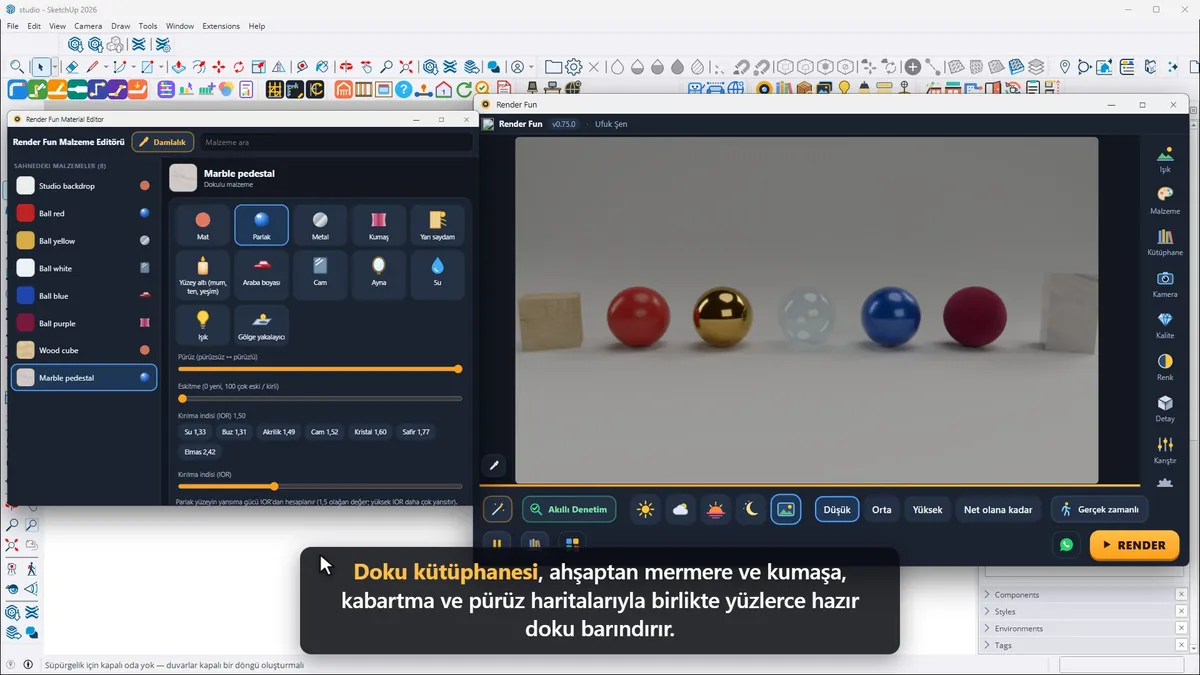Open the Kalite panel in the sidebar
The image size is (1200, 675).
(x=1165, y=326)
